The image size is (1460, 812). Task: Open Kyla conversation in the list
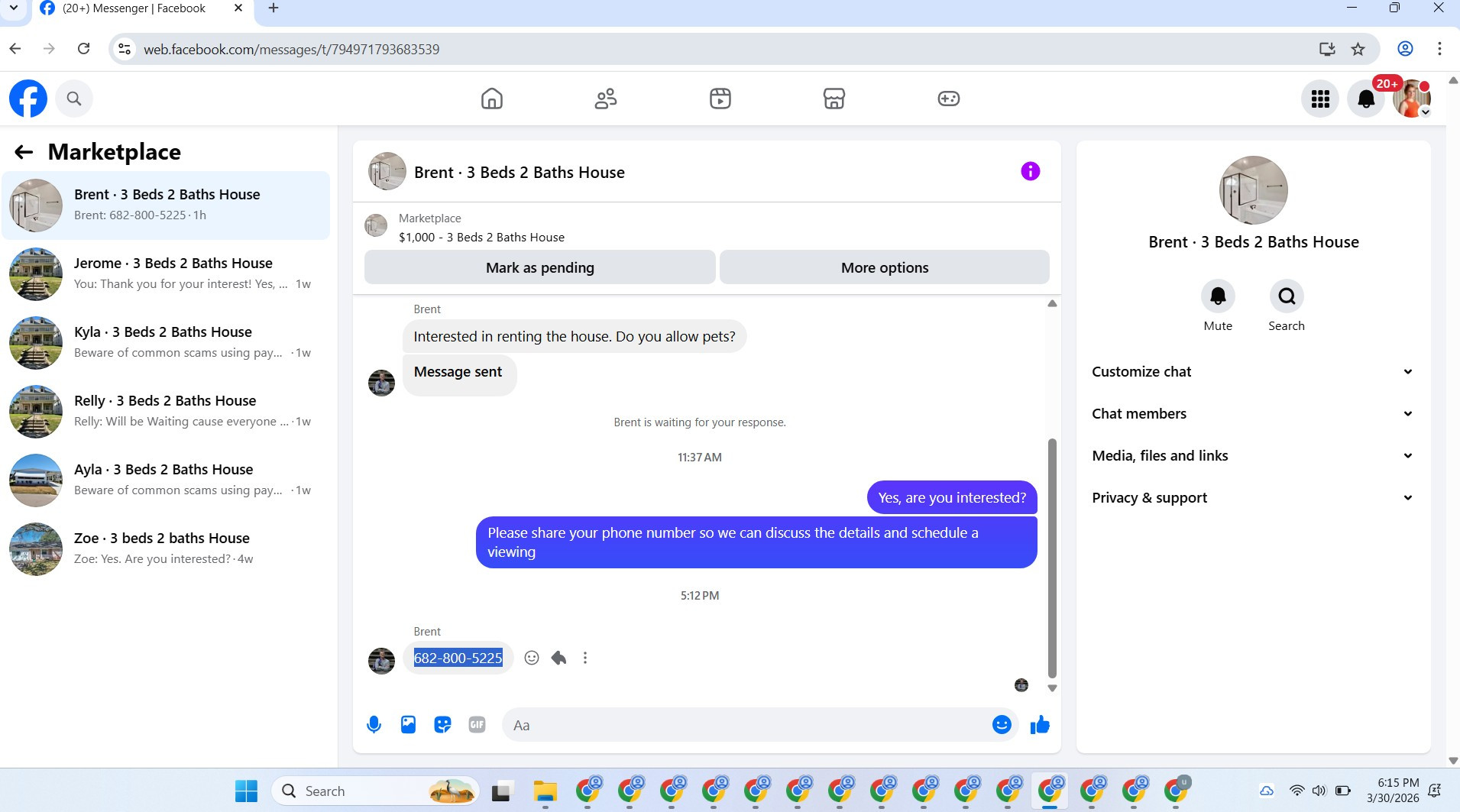coord(166,343)
